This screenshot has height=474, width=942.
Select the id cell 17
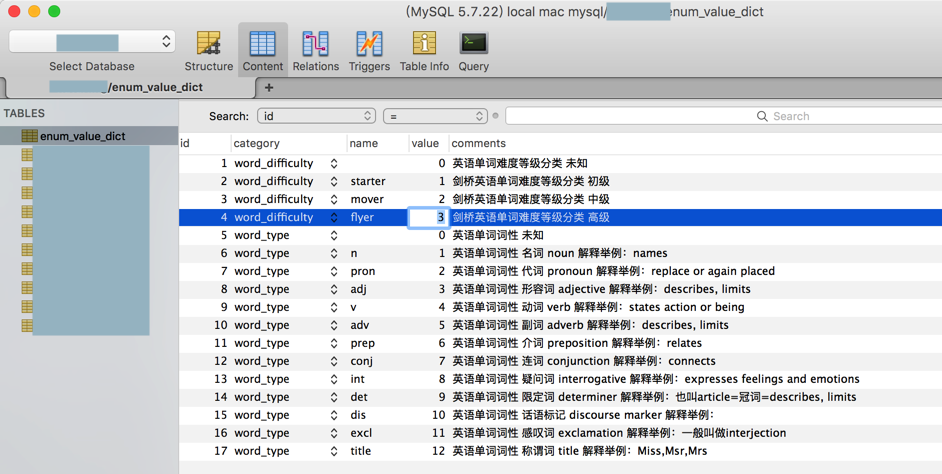click(221, 451)
